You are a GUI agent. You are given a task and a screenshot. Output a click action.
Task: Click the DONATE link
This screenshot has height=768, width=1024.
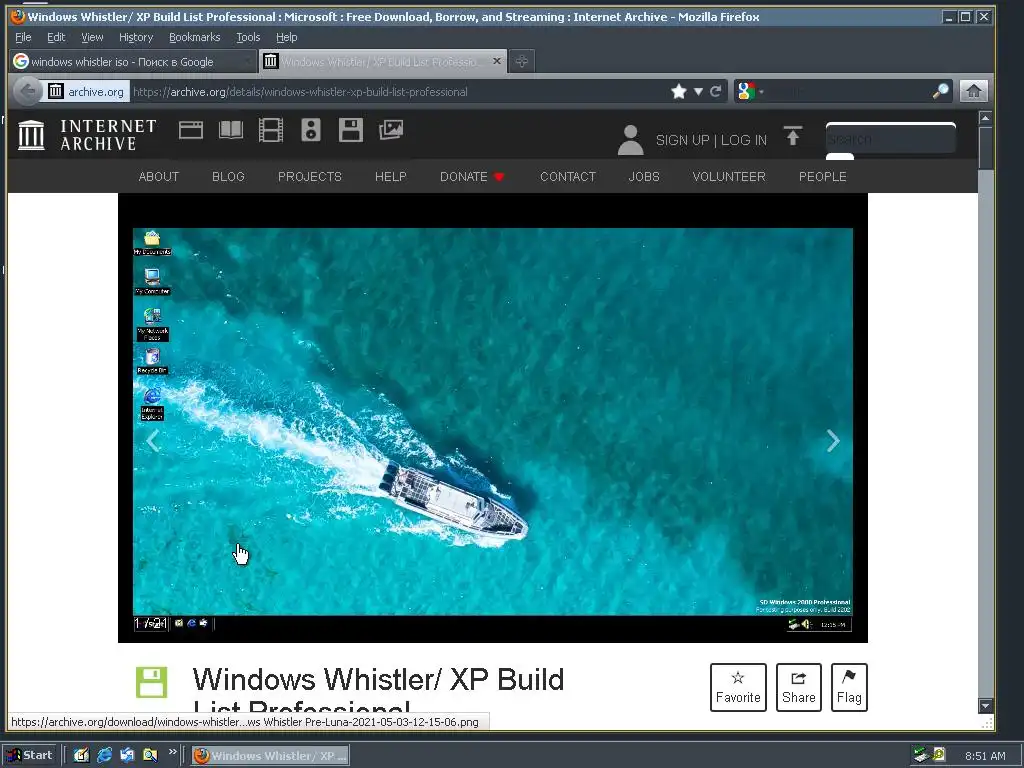pos(472,176)
